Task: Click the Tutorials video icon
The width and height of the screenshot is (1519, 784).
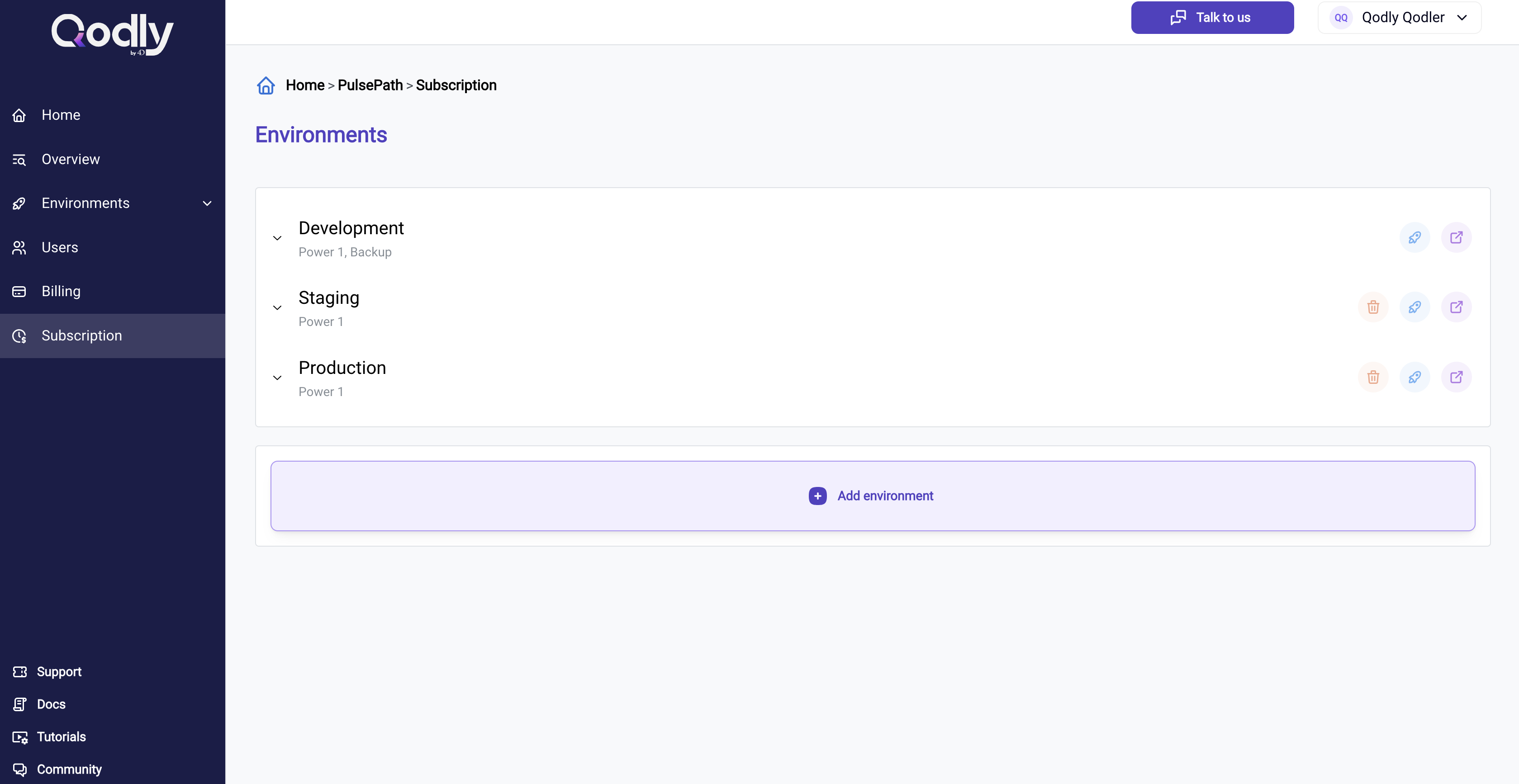Action: click(x=19, y=737)
